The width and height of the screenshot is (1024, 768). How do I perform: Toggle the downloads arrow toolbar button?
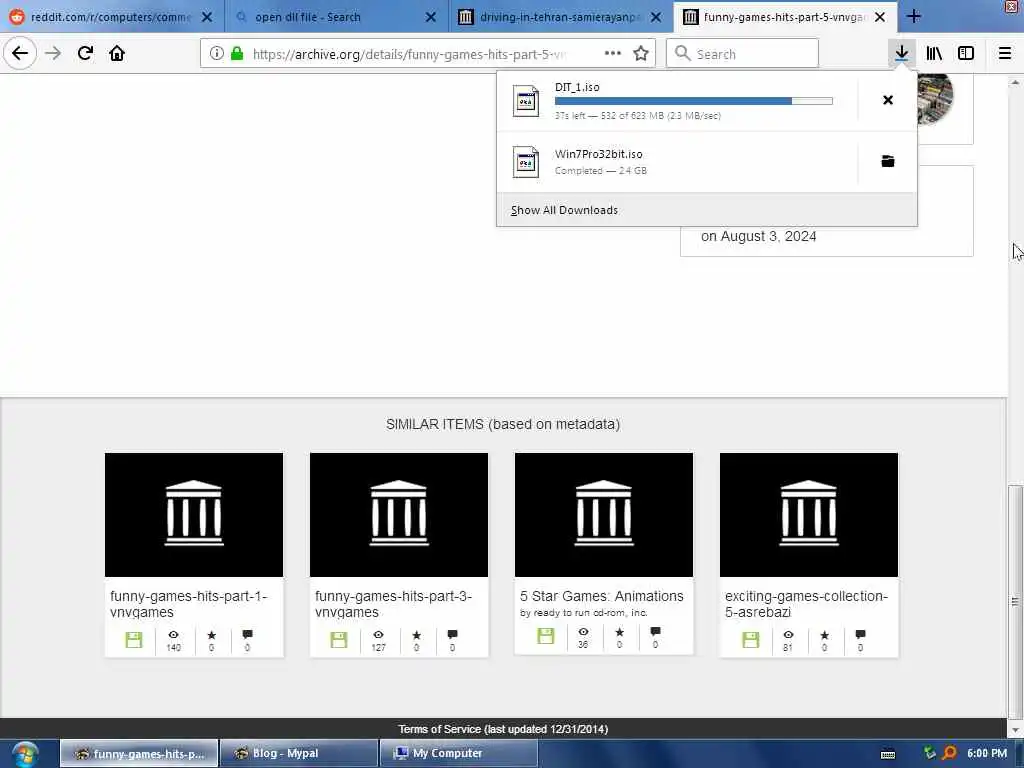click(901, 53)
